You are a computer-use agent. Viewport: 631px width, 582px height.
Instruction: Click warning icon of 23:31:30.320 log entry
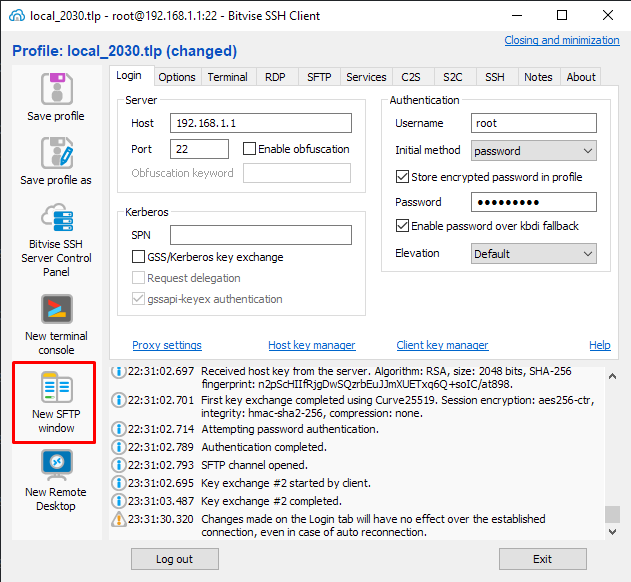pyautogui.click(x=118, y=519)
